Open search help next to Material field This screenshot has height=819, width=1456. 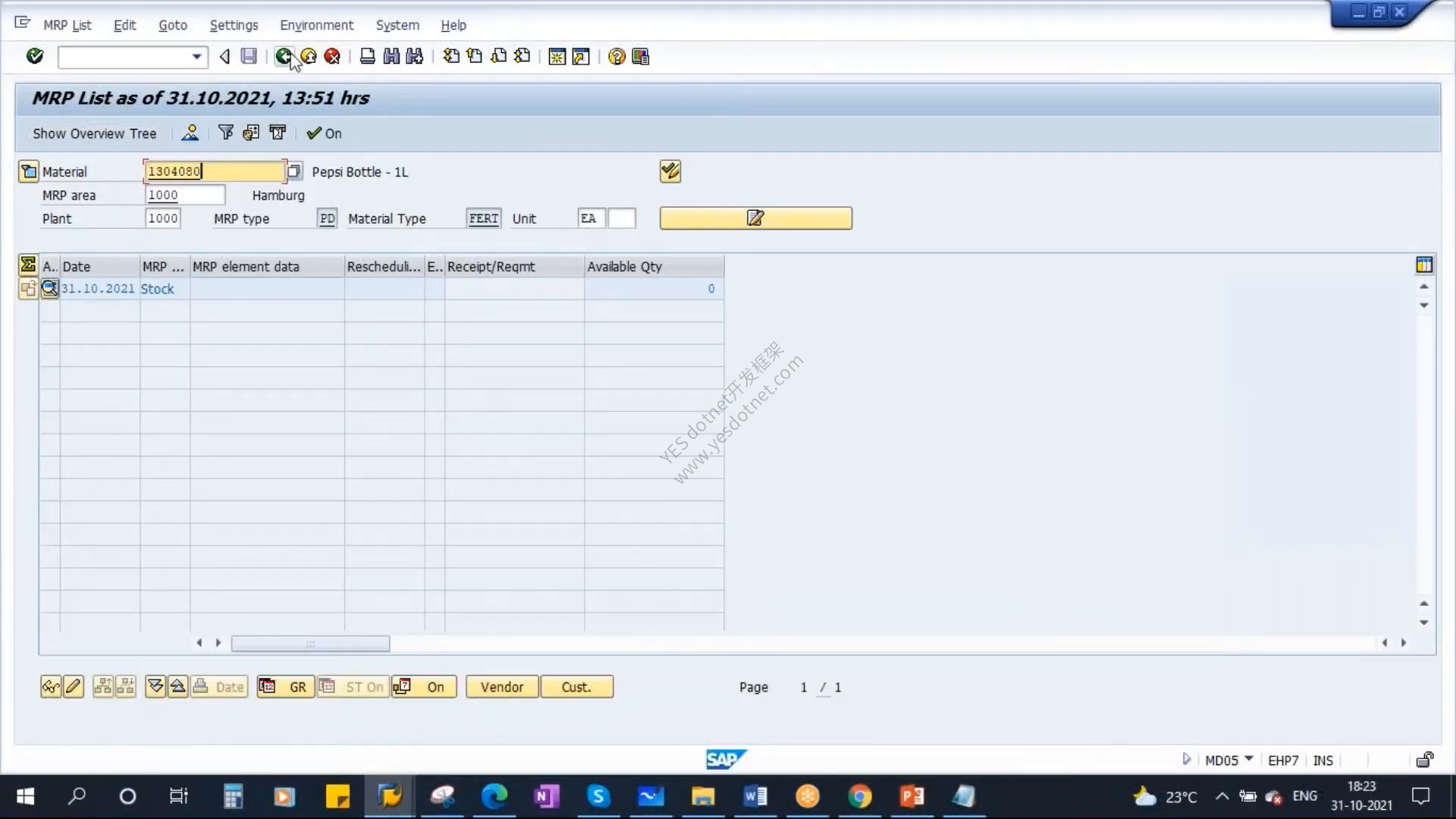[x=294, y=171]
